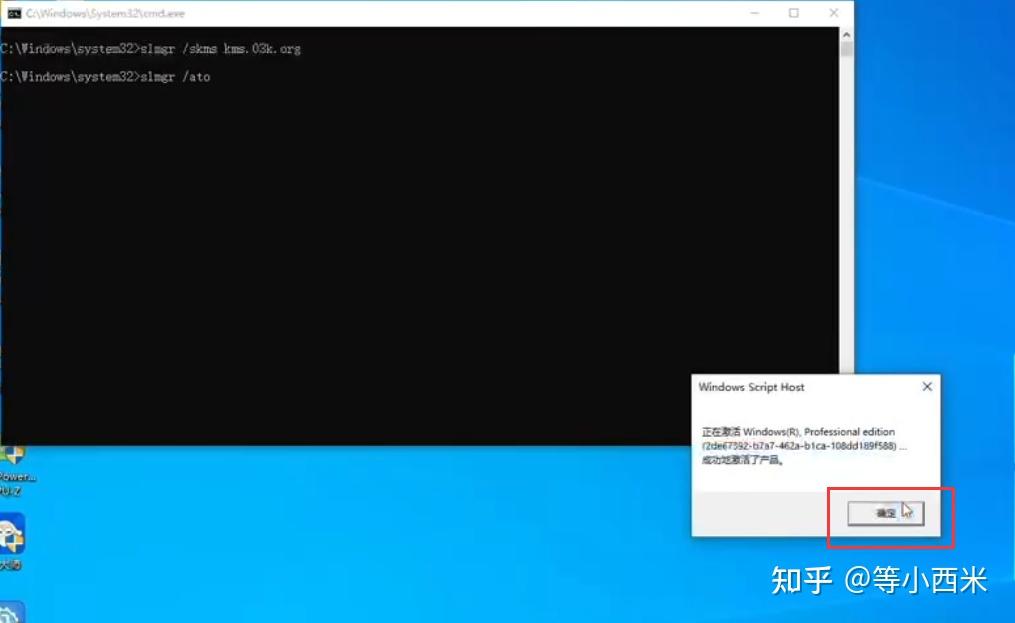Screen dimensions: 1015x623
Task: Click the cmd scrollbar up arrow
Action: (x=846, y=34)
